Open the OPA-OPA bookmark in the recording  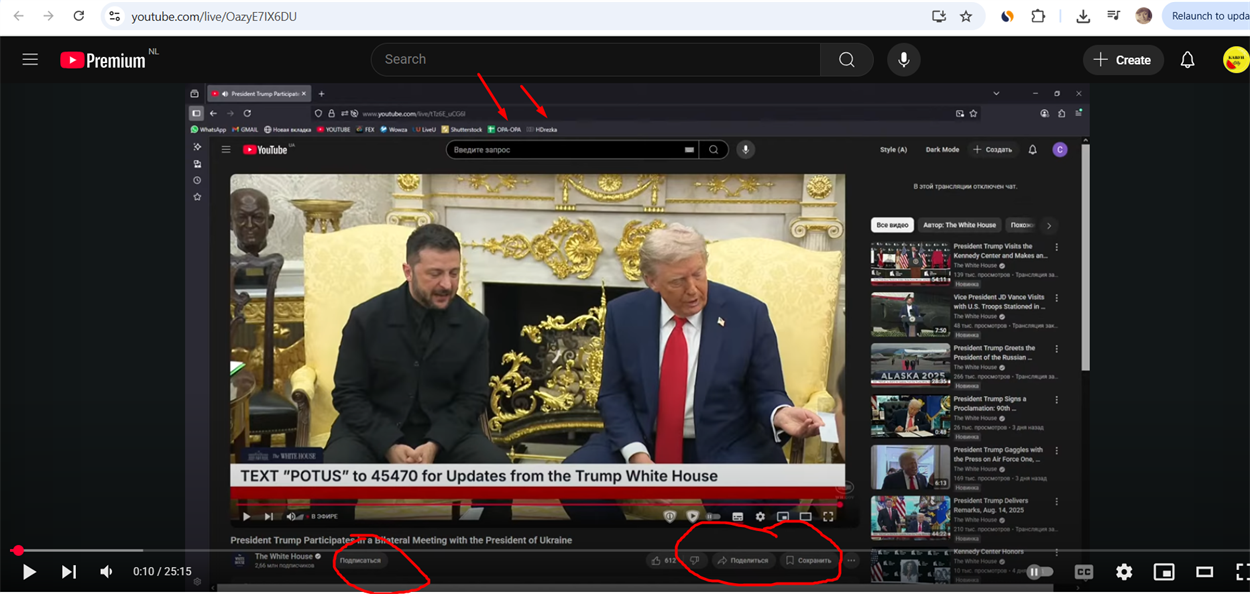(x=504, y=129)
